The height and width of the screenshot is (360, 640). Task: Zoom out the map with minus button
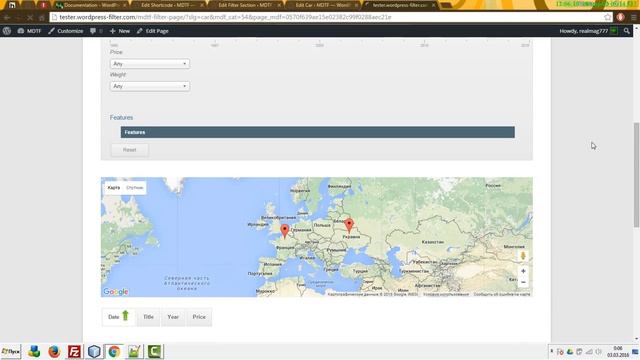point(523,282)
